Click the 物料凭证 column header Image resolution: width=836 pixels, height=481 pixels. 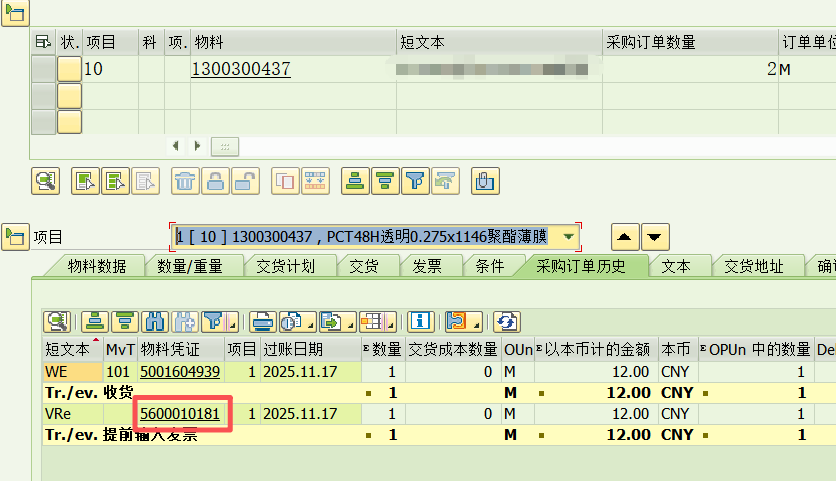click(x=181, y=350)
